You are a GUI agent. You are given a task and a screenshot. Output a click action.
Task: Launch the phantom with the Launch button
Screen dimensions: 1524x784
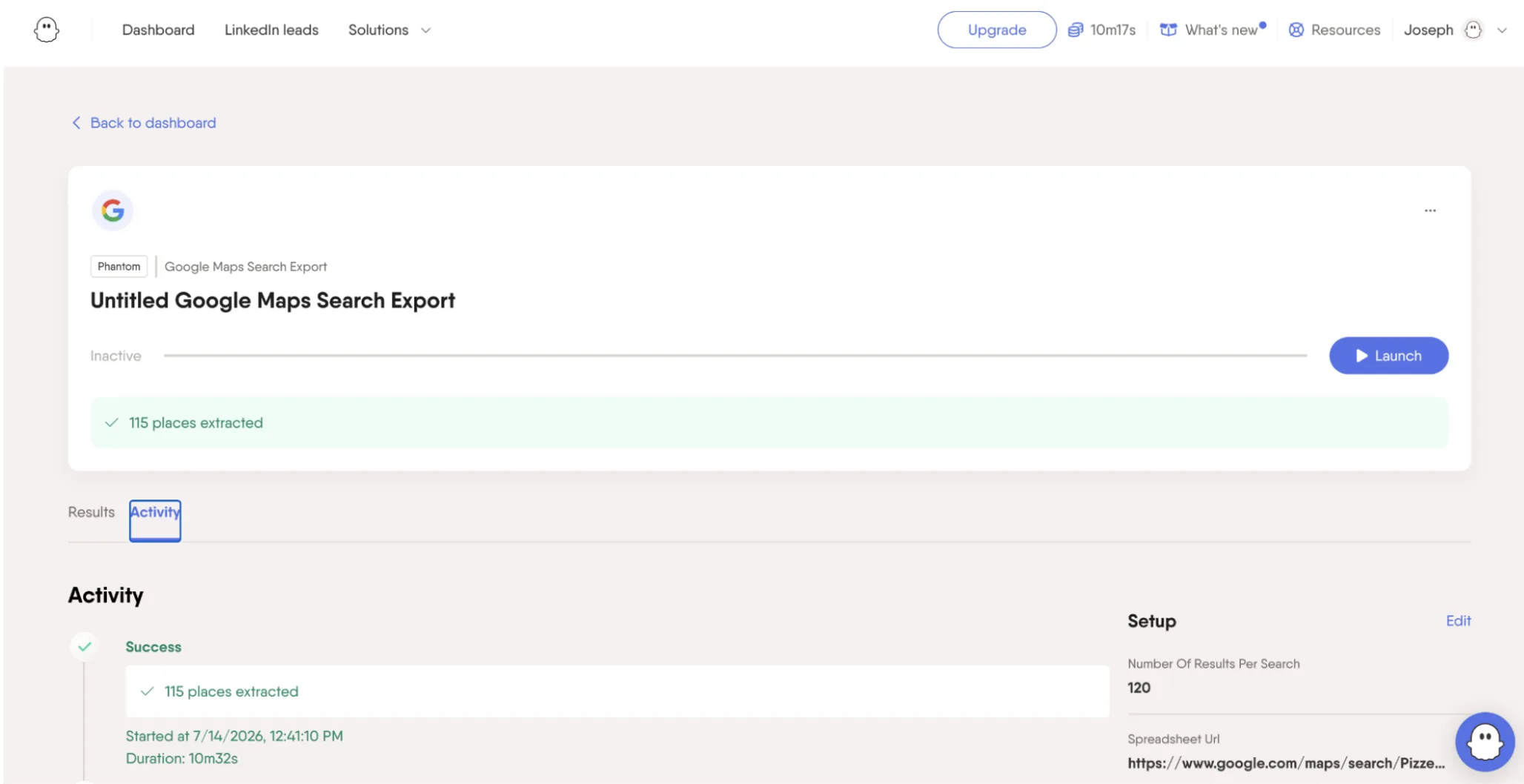(x=1388, y=356)
